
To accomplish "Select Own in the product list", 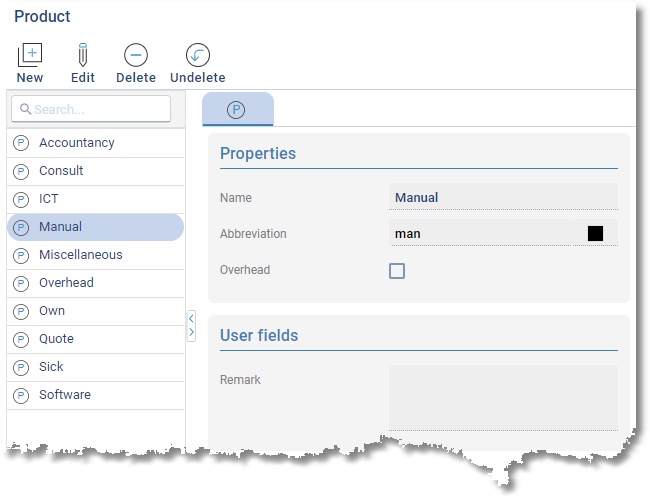I will [95, 311].
